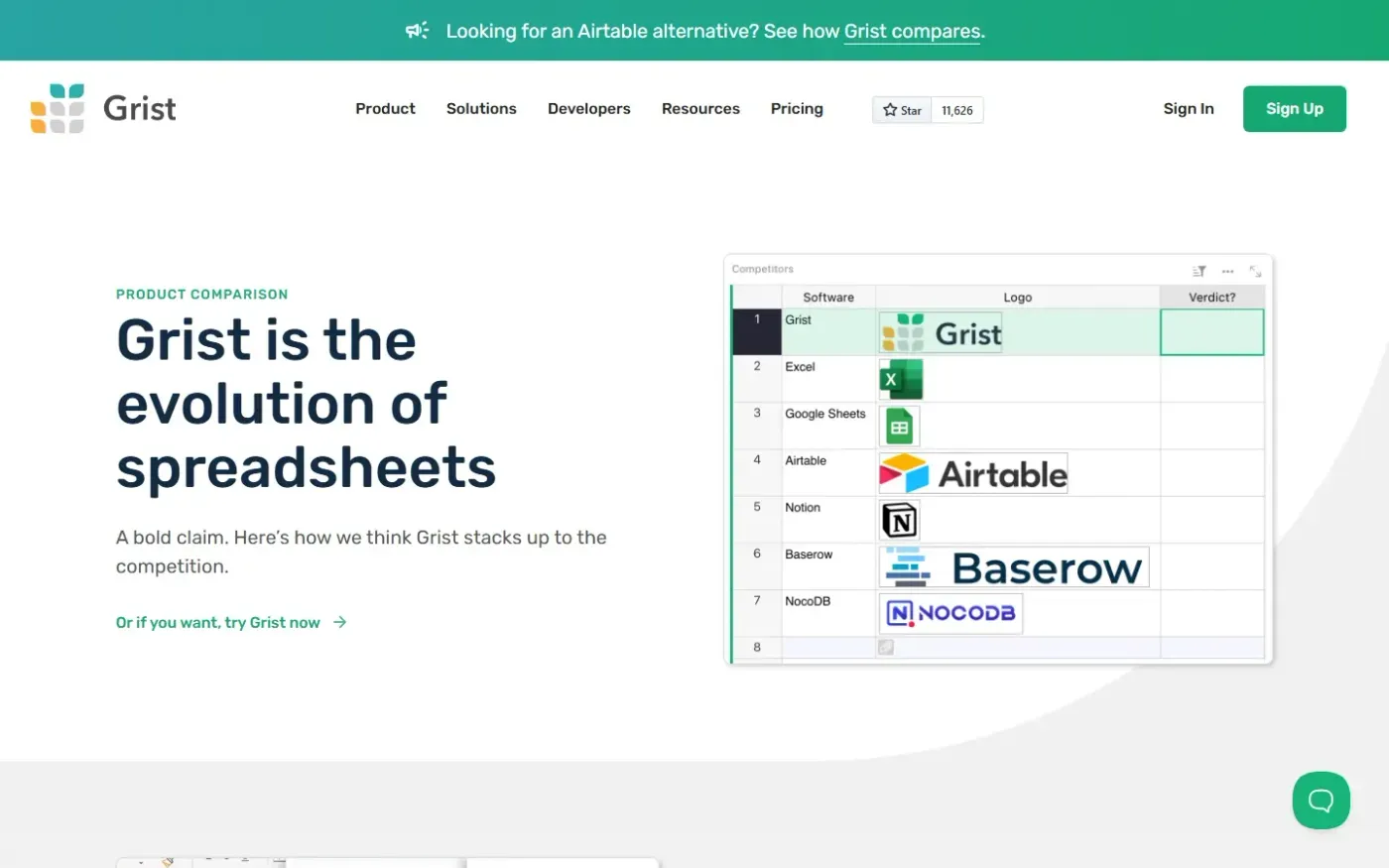
Task: Click the selected Verdict cell for Grist
Action: pyautogui.click(x=1212, y=331)
